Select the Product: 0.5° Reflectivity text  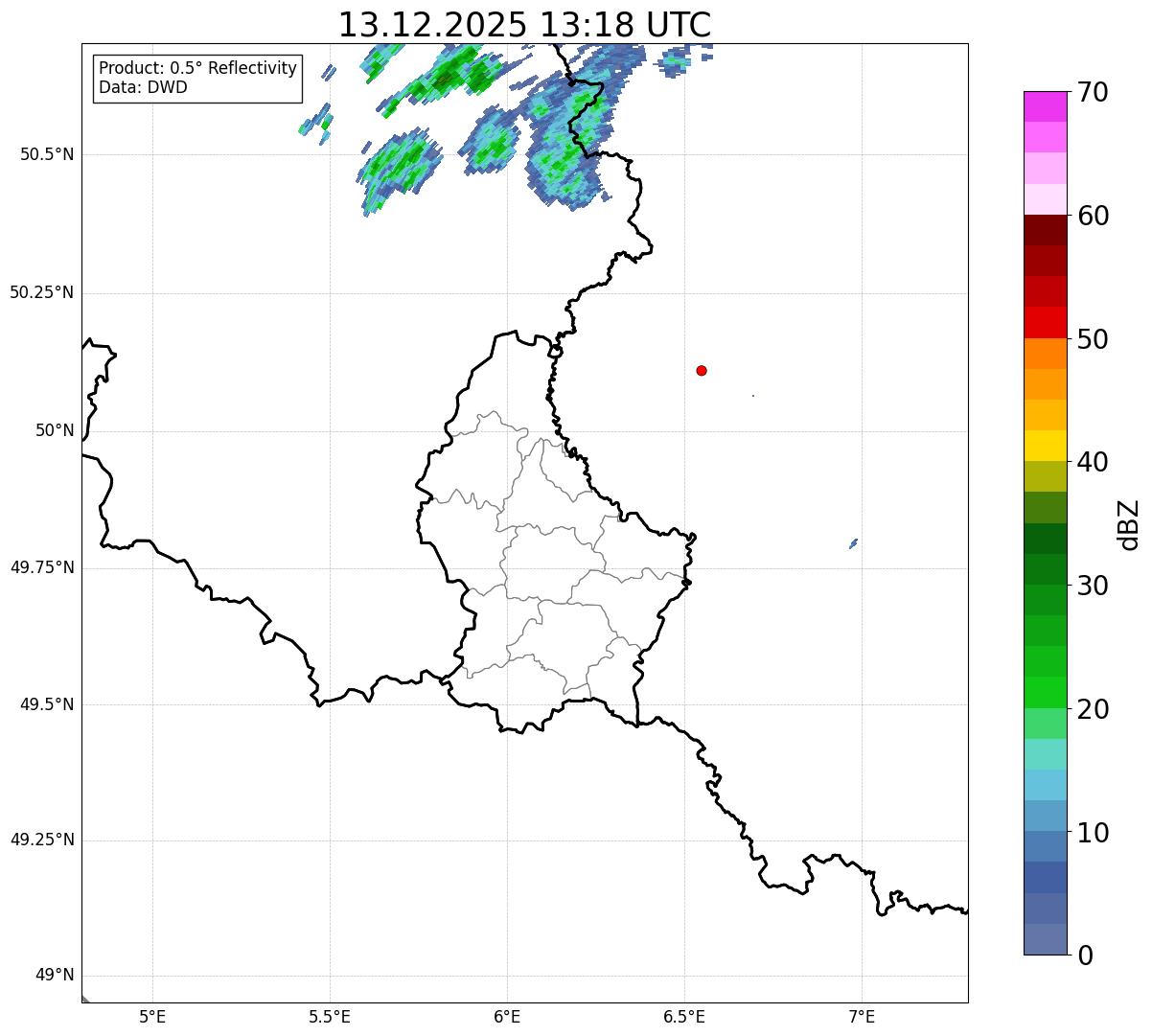pos(197,69)
